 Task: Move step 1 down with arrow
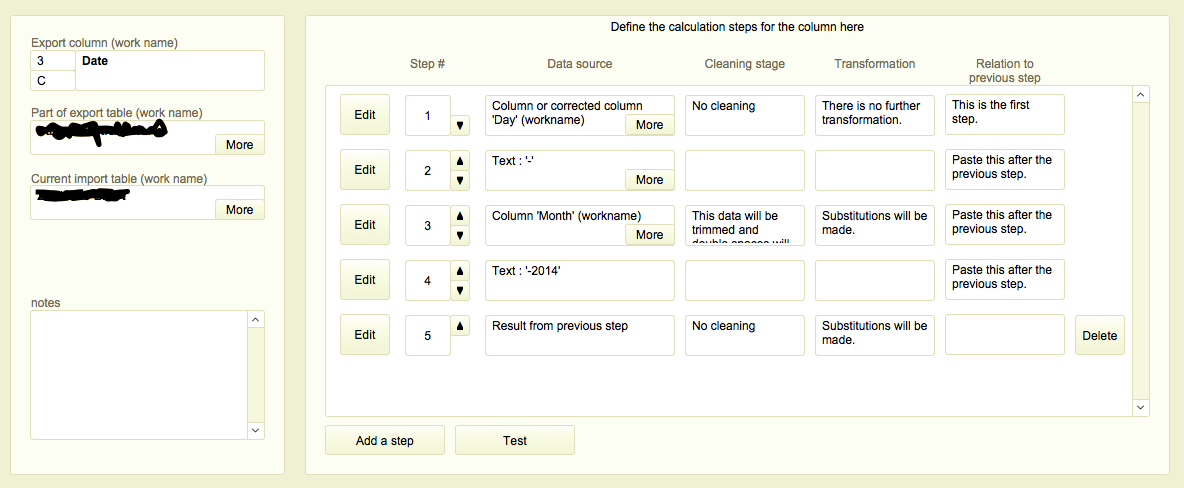point(460,125)
